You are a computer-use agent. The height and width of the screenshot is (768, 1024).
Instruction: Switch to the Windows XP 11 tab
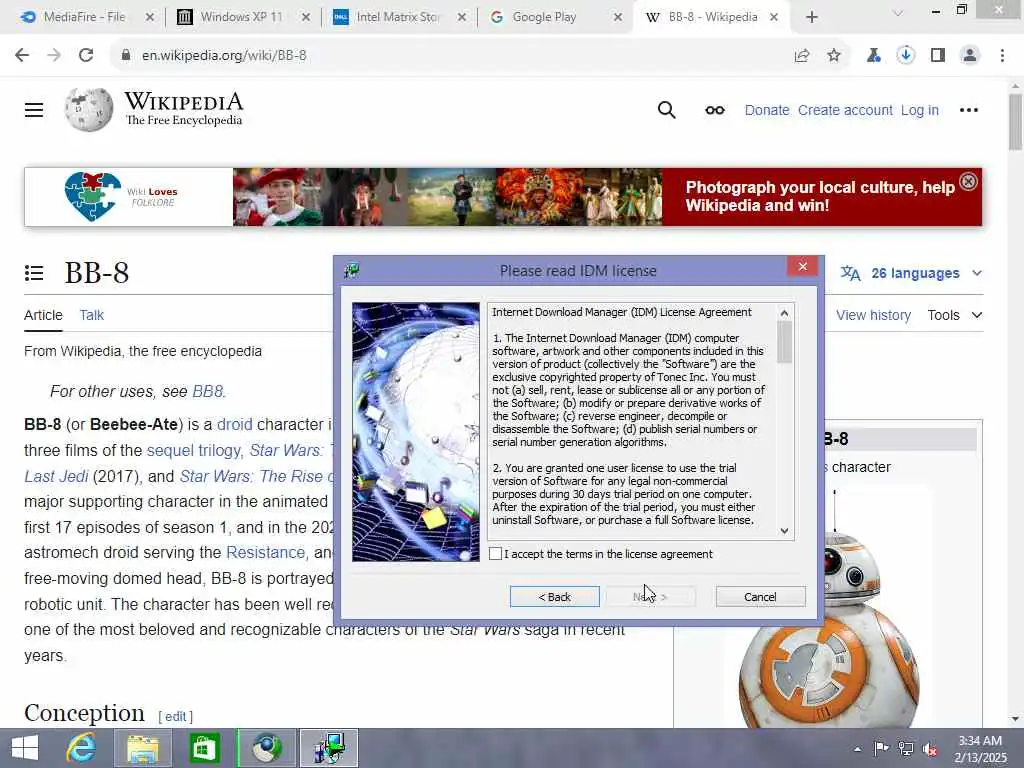click(241, 17)
